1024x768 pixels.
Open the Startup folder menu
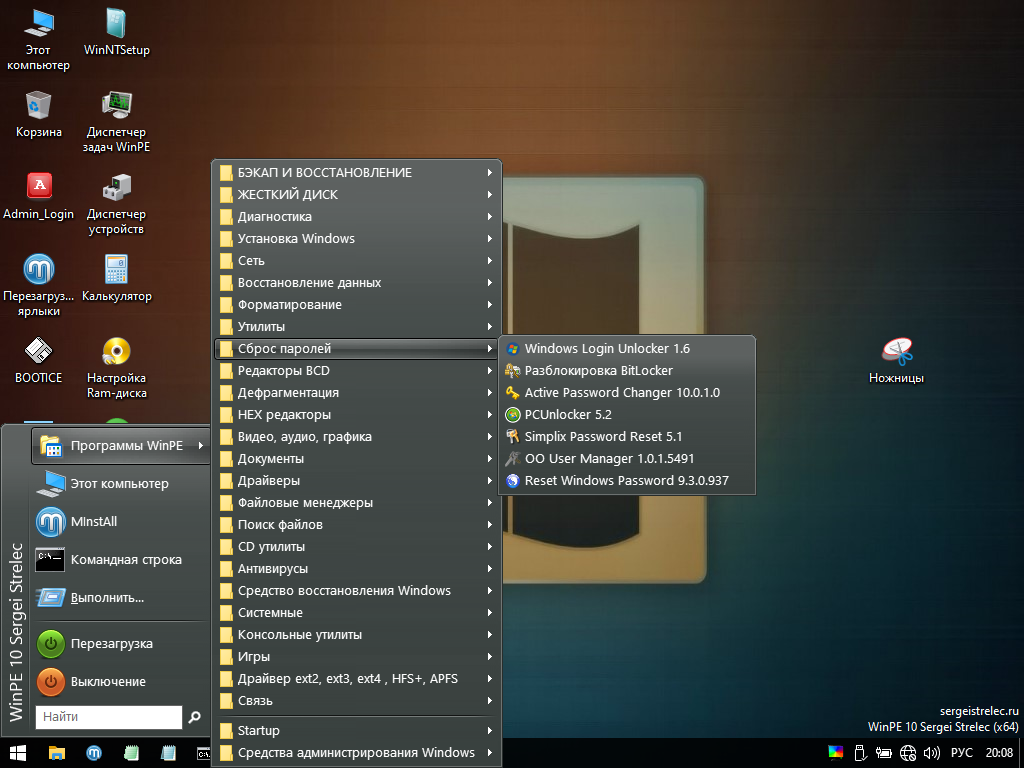pos(357,731)
